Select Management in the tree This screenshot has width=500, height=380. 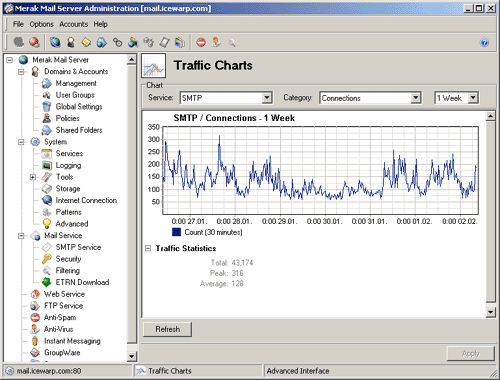[x=76, y=83]
